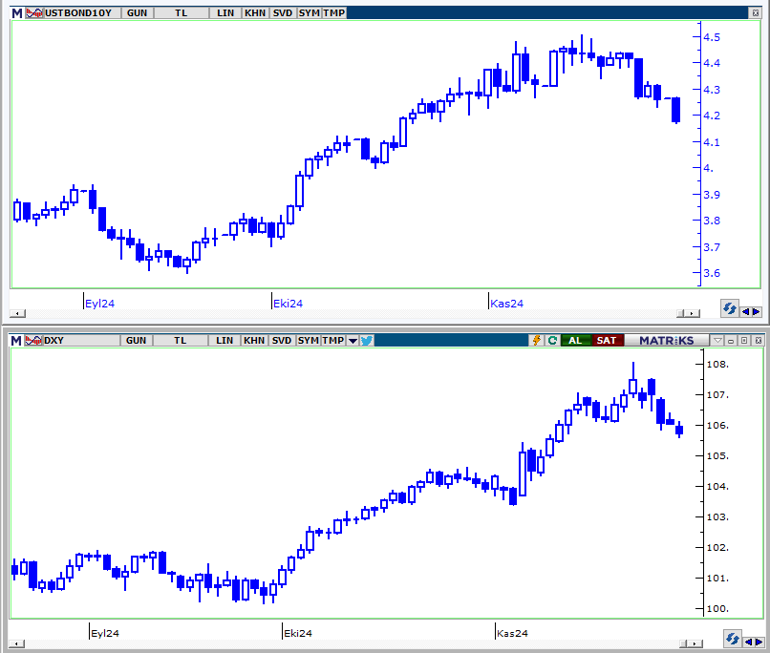Toggle SVD option on DXY chart
The image size is (770, 653).
282,341
